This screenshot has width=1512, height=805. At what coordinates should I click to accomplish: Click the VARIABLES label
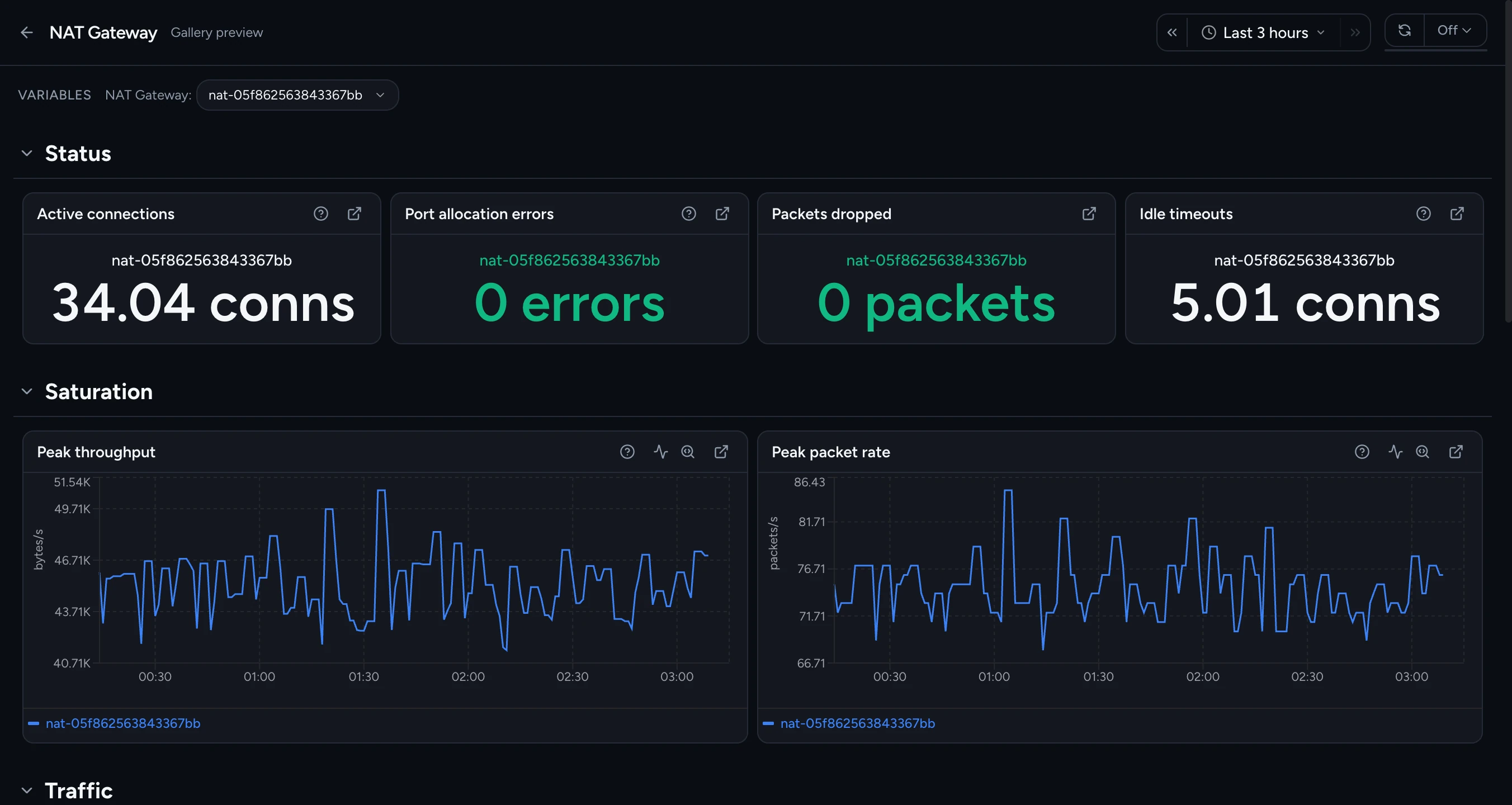pyautogui.click(x=55, y=95)
